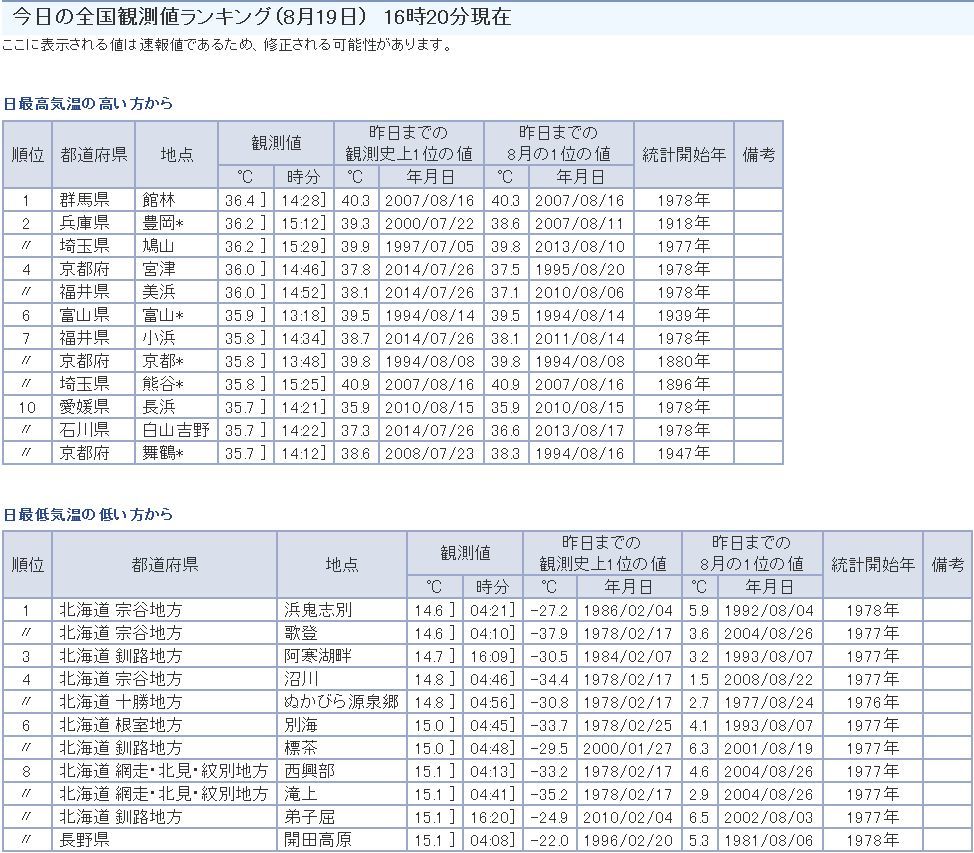Screen dimensions: 974x853
Task: Click the 鳩山 observation point
Action: [159, 246]
